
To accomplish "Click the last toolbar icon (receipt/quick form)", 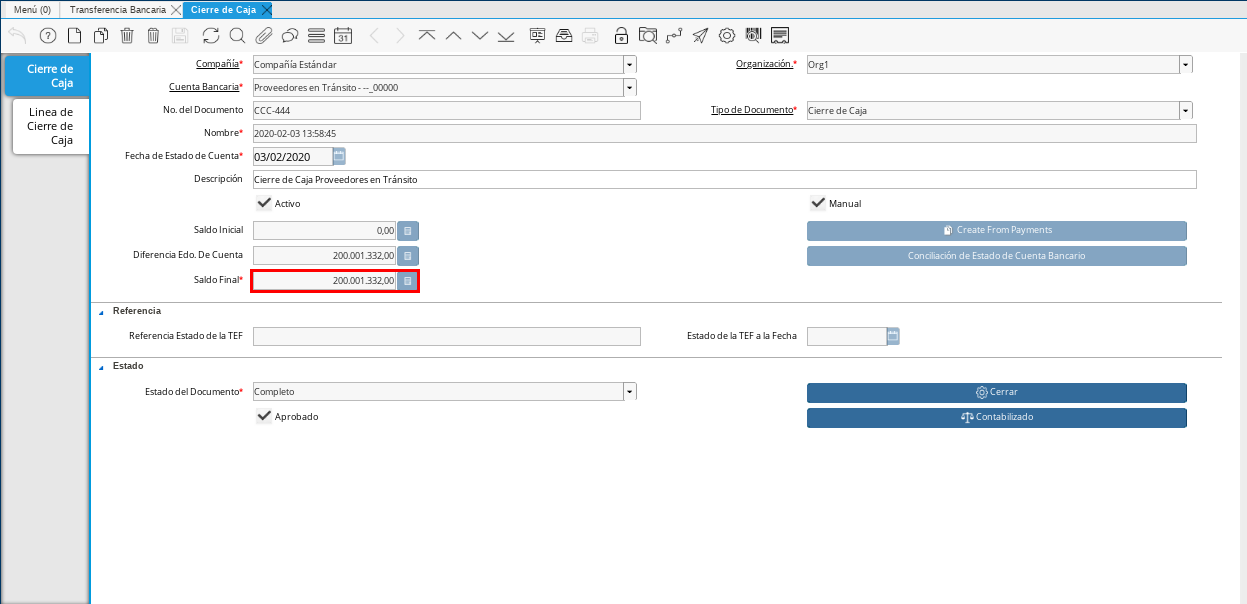I will point(780,36).
